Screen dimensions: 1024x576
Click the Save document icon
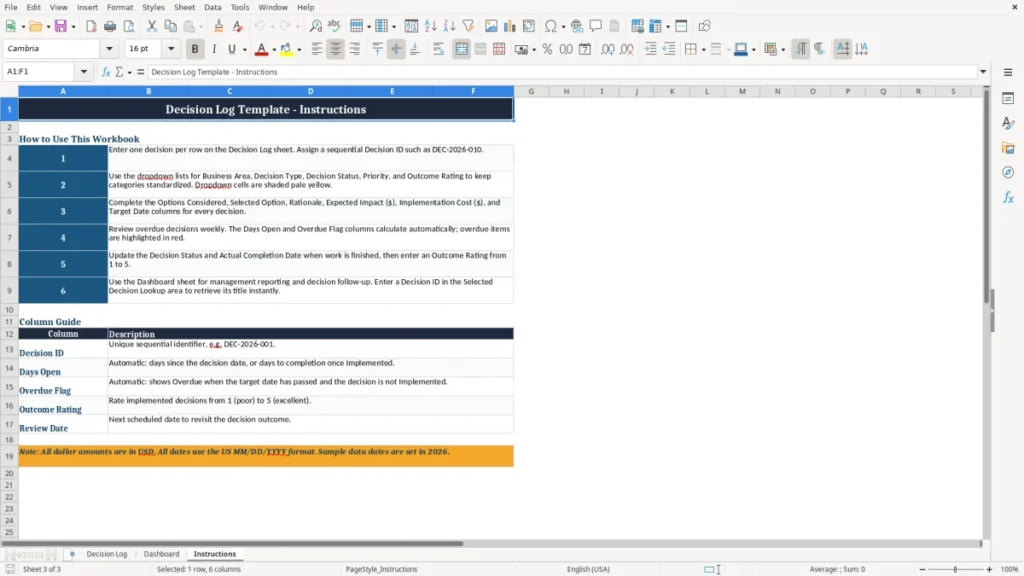point(60,26)
